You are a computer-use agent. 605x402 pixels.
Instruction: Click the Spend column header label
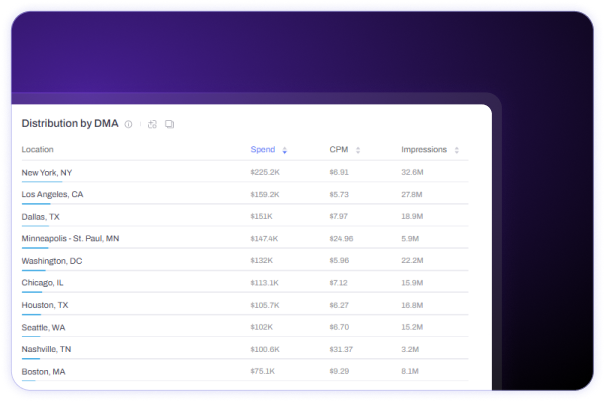tap(263, 150)
